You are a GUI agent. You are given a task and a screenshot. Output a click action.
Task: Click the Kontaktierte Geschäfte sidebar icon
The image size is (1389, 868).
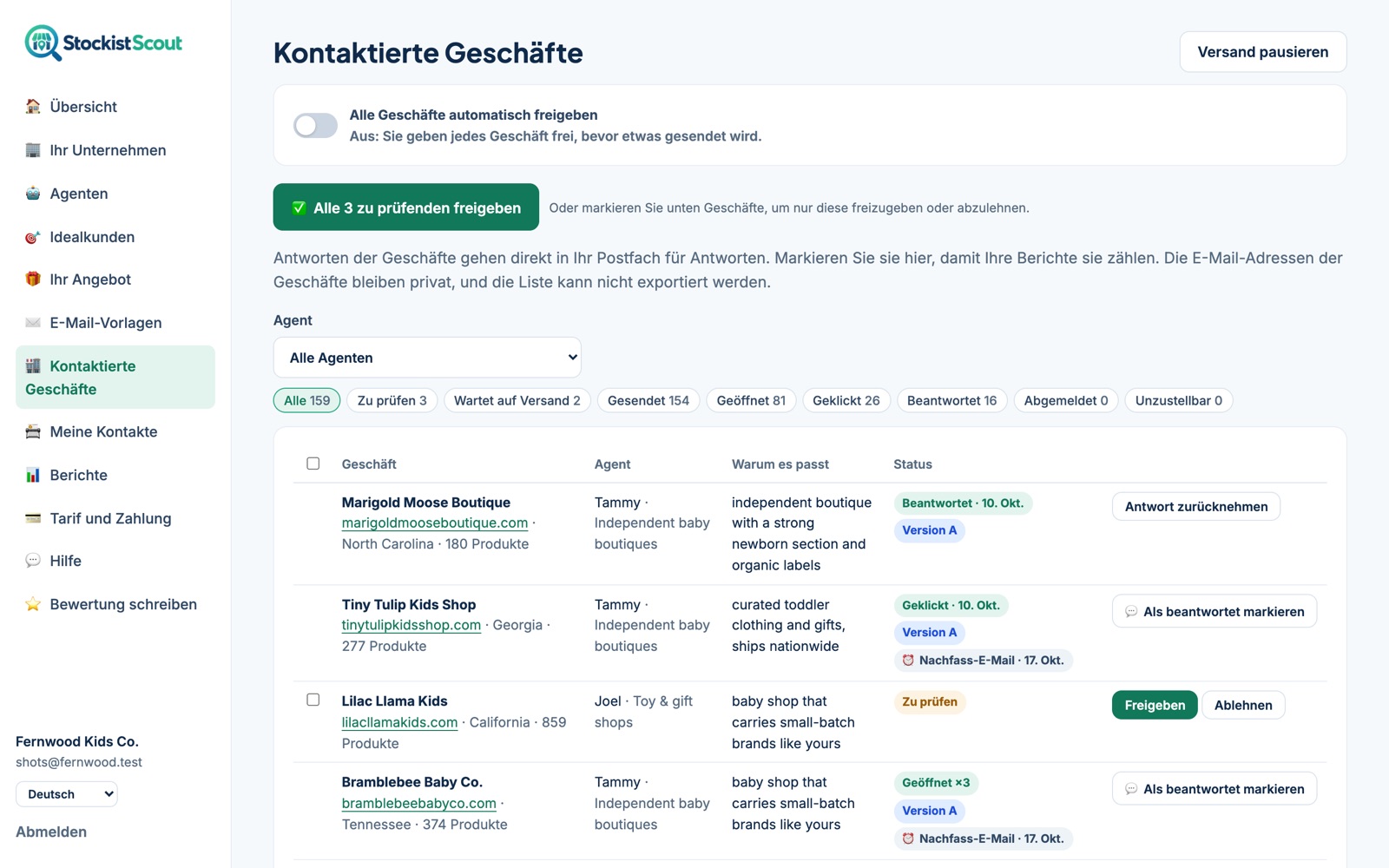click(33, 366)
